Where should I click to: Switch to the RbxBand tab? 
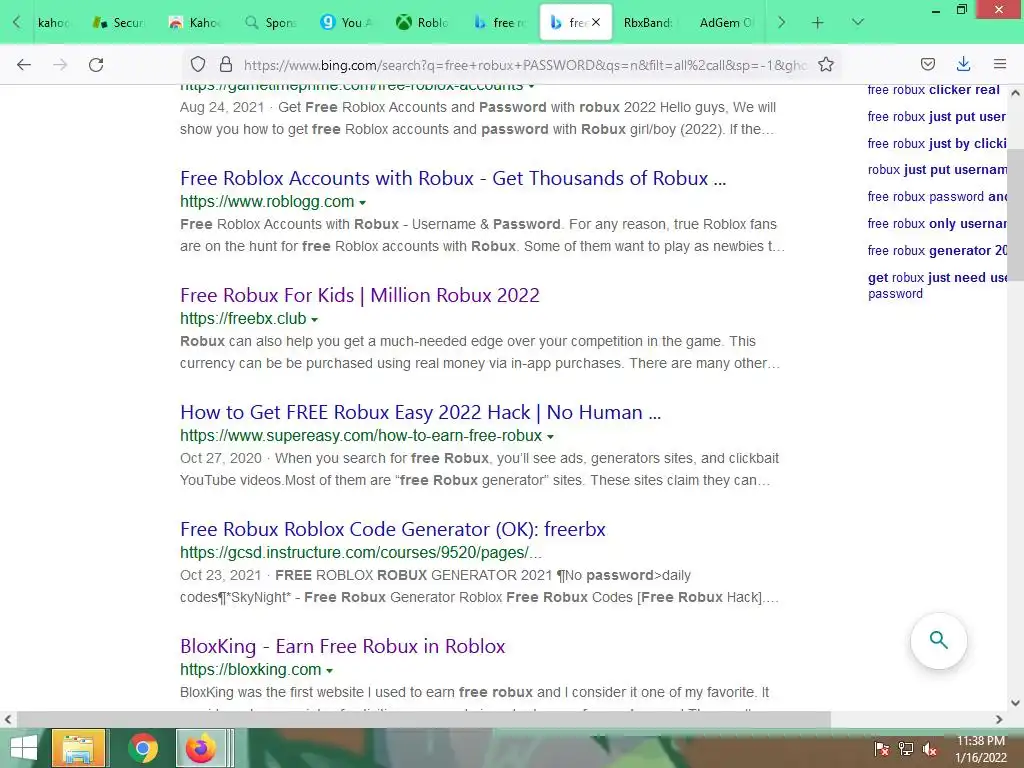pyautogui.click(x=648, y=23)
